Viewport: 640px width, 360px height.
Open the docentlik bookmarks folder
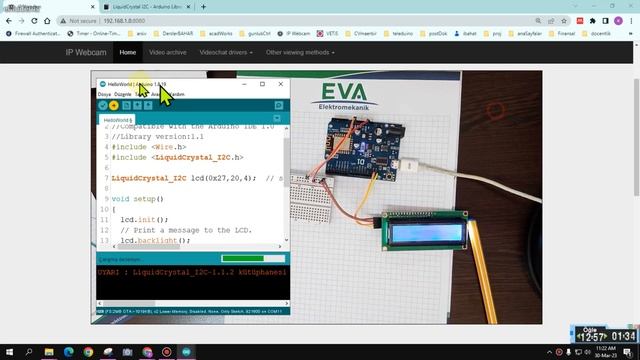[596, 33]
